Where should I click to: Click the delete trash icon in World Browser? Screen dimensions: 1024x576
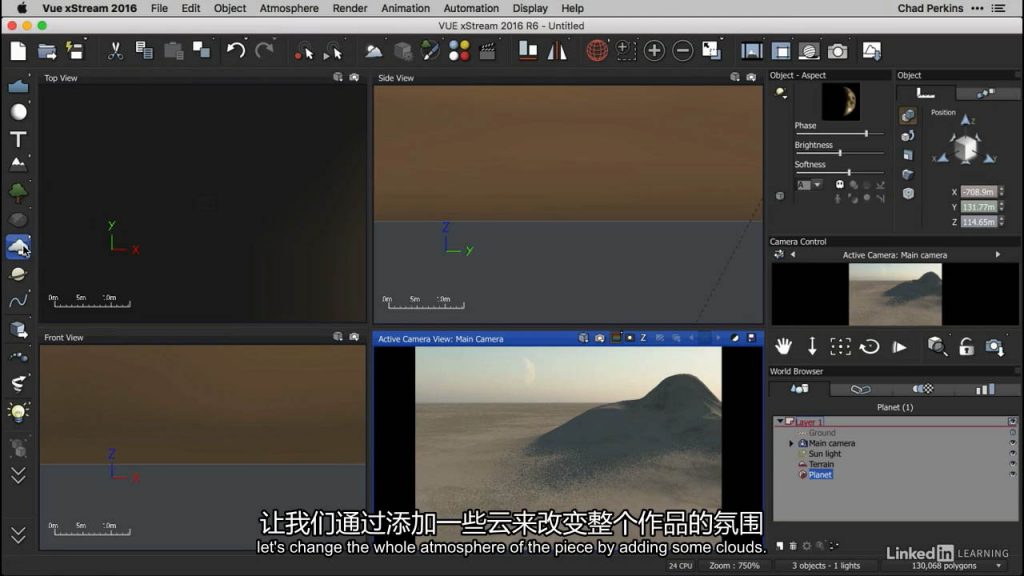793,545
